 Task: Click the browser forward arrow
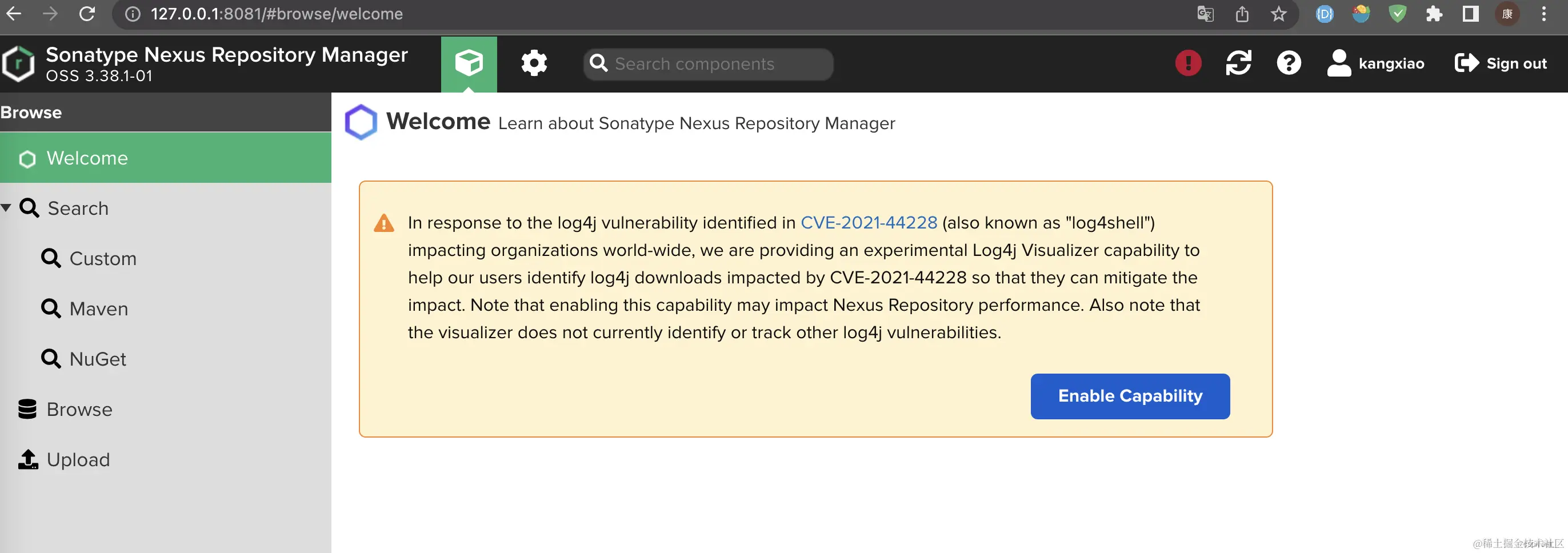tap(50, 13)
